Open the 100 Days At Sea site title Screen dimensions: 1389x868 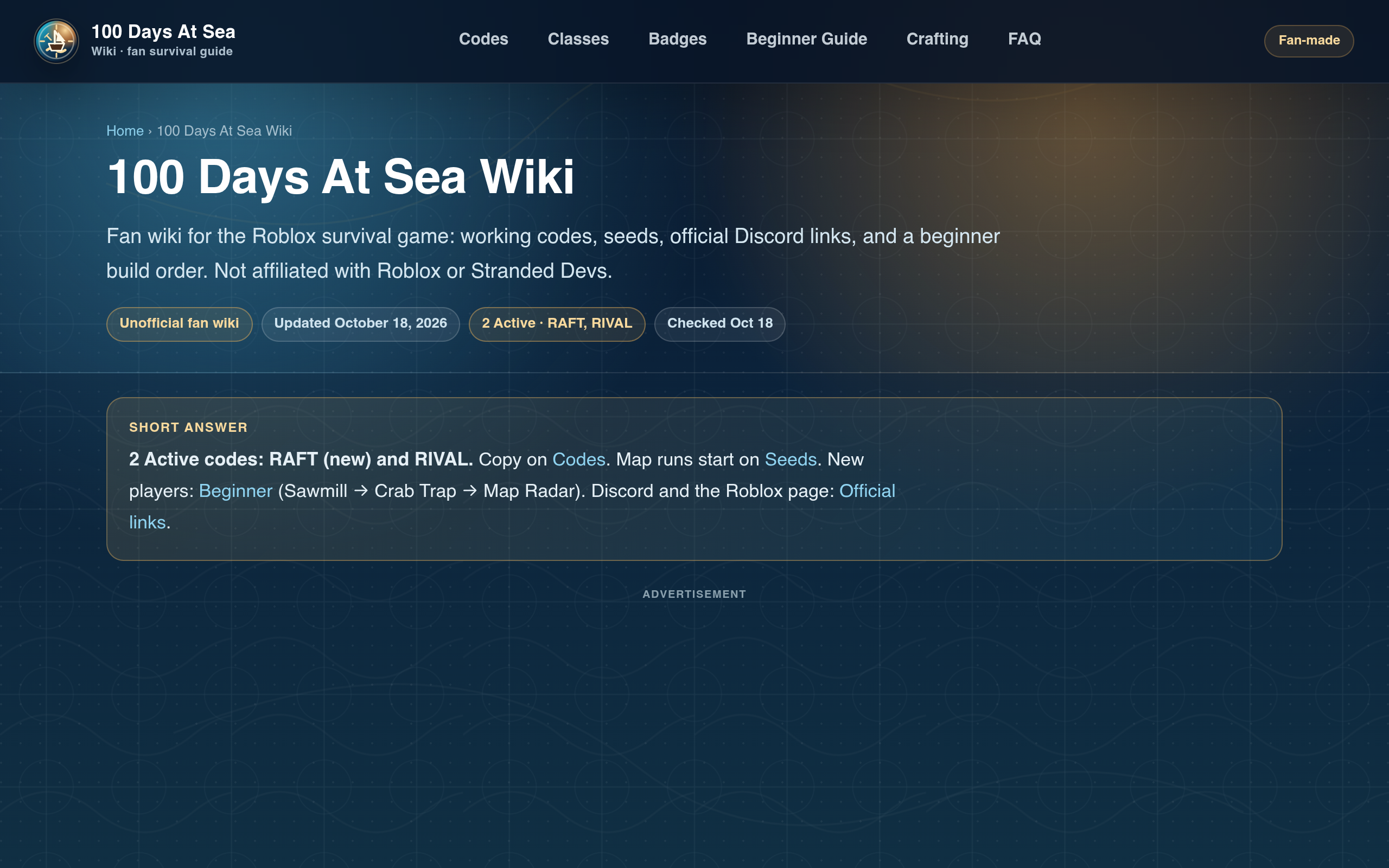163,31
